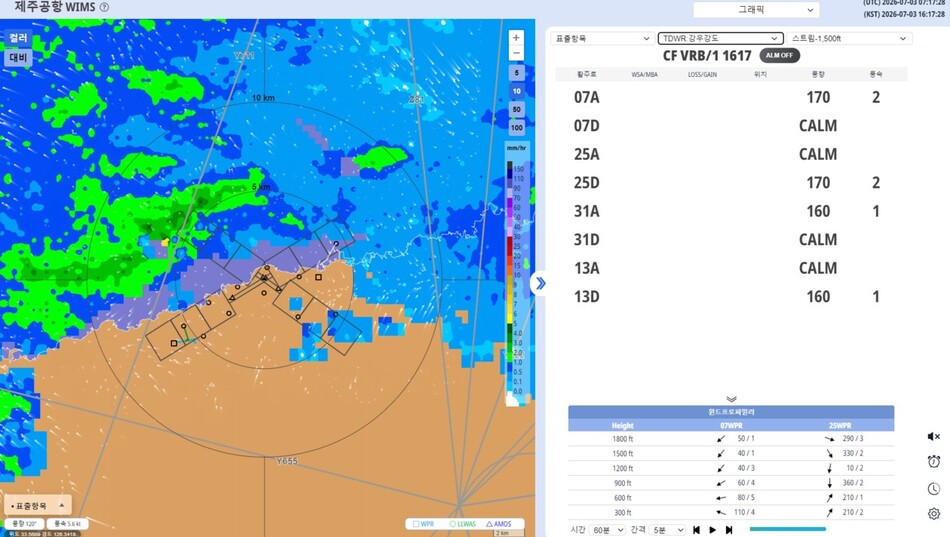Open the alarm clock icon
Viewport: 950px width, 537px height.
pos(934,462)
